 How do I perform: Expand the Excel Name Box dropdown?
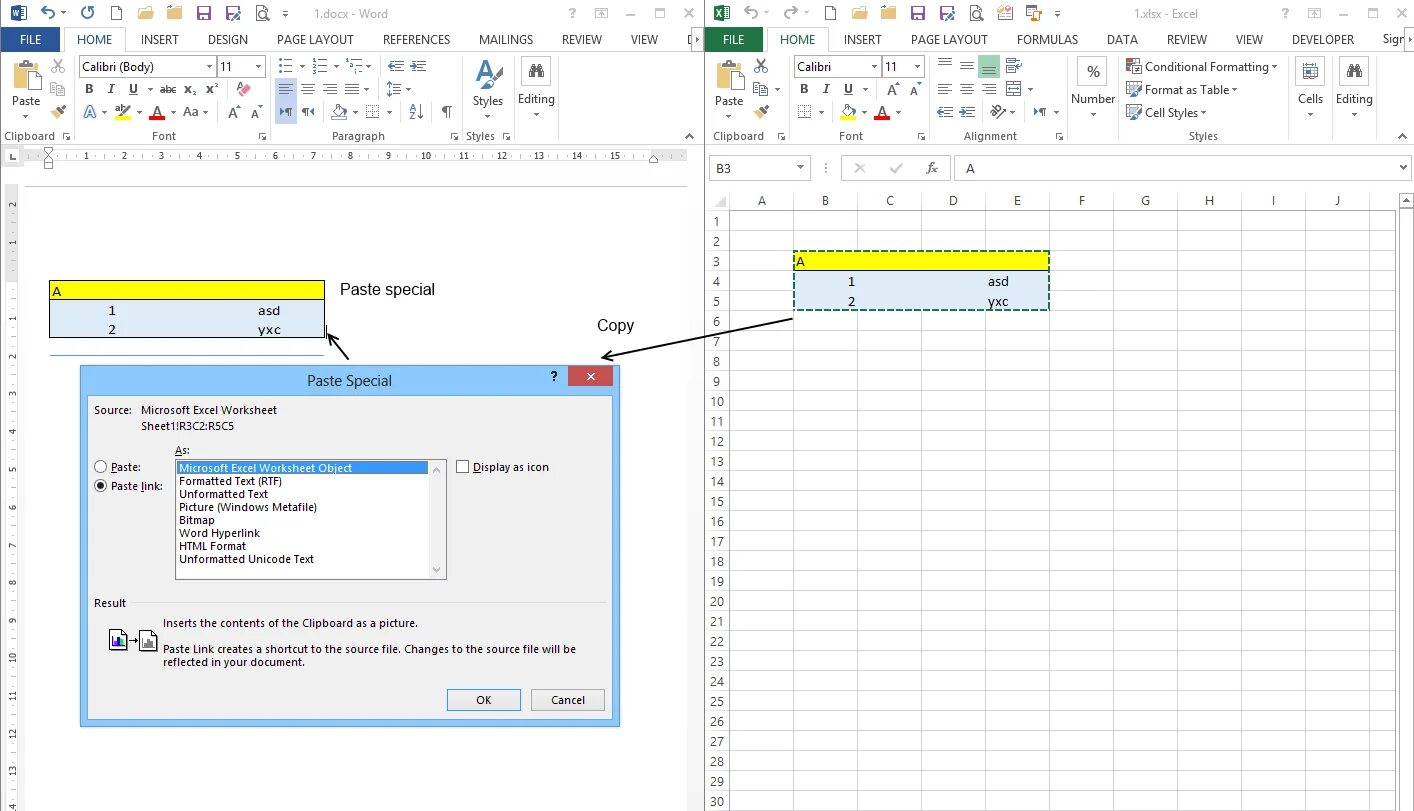[801, 168]
